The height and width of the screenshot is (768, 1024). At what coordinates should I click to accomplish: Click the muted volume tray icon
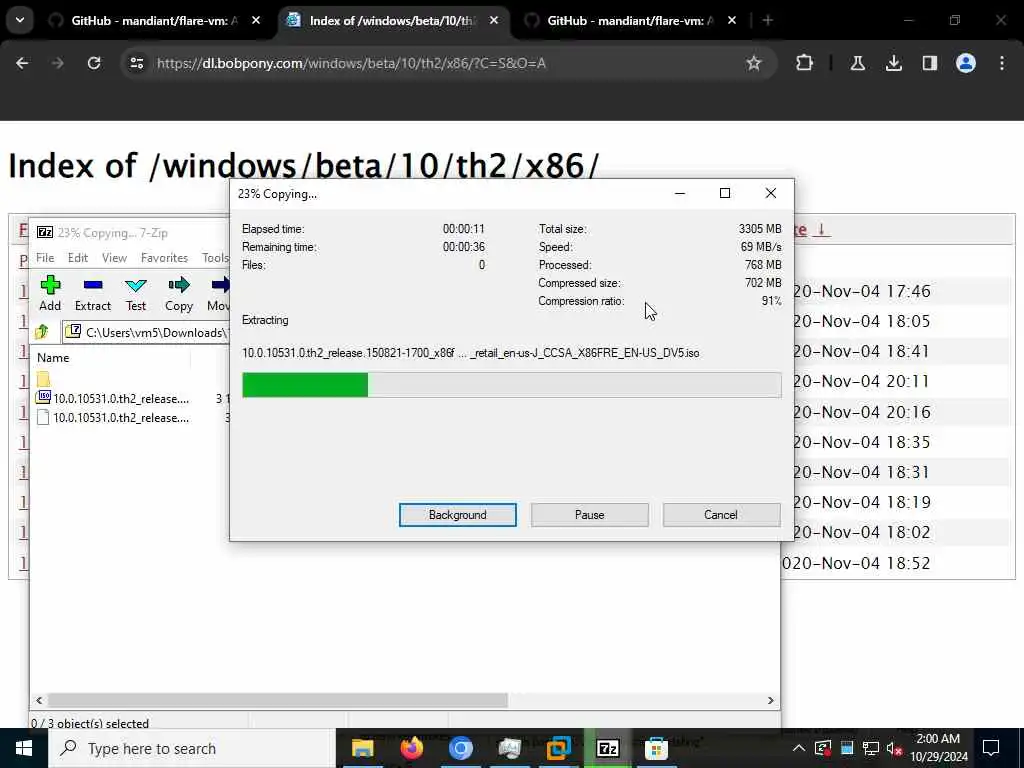pos(894,748)
